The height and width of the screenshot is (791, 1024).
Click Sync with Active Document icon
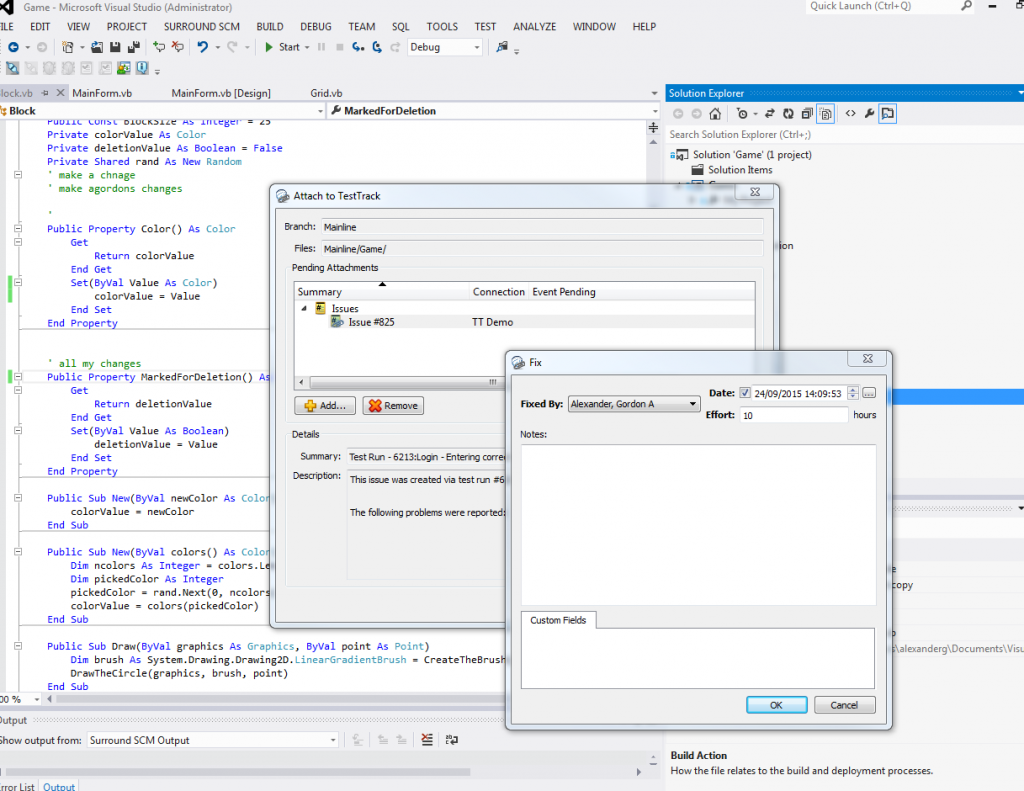(770, 114)
